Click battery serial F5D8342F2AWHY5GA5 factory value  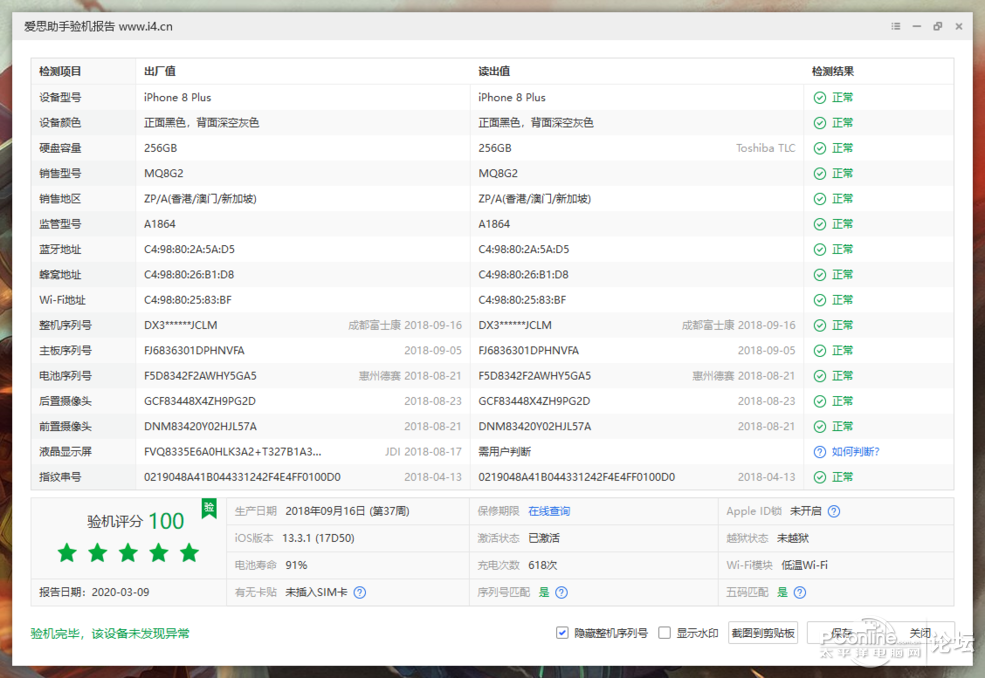pyautogui.click(x=200, y=376)
